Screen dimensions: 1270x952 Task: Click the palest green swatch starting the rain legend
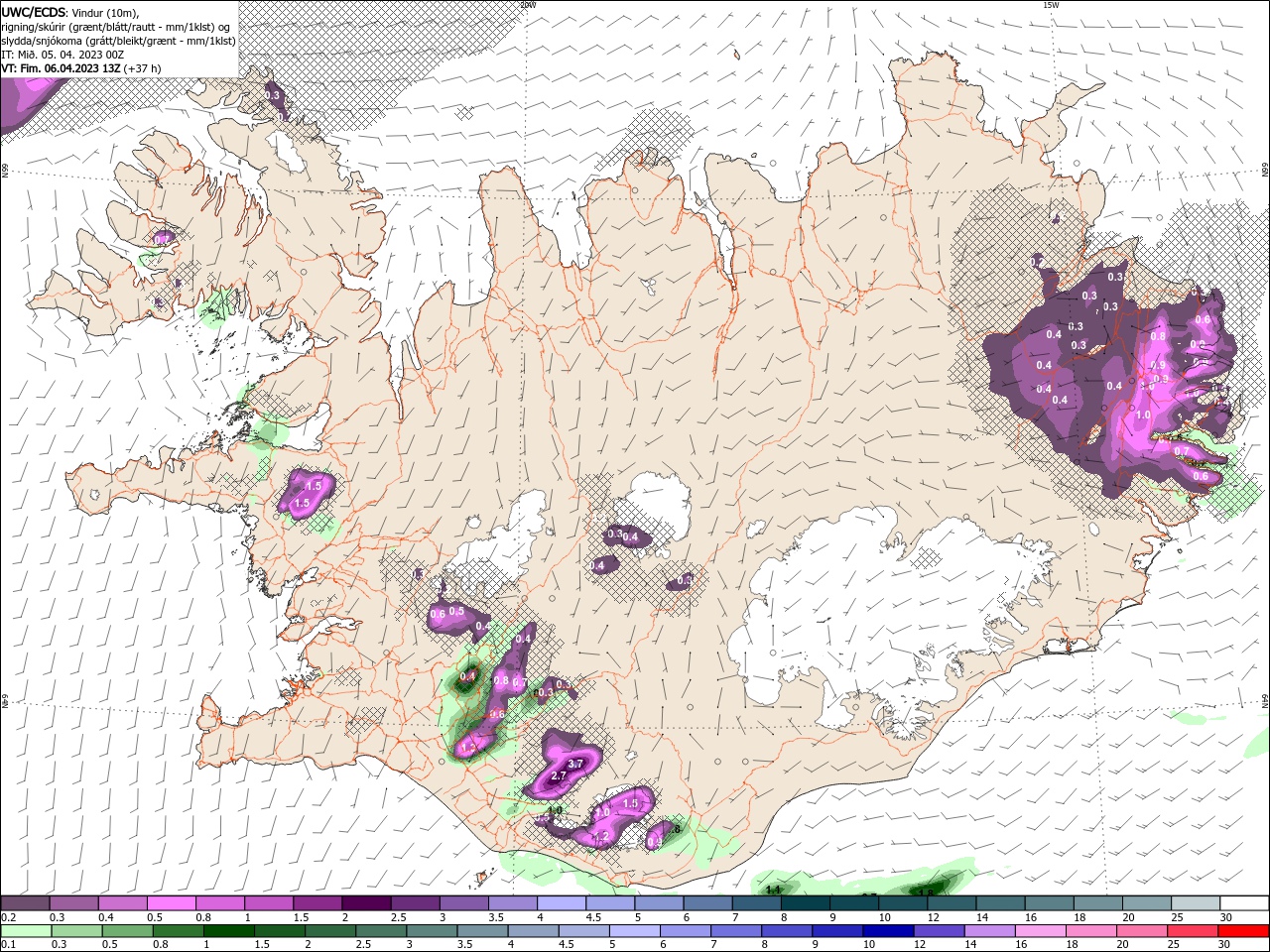(x=25, y=931)
